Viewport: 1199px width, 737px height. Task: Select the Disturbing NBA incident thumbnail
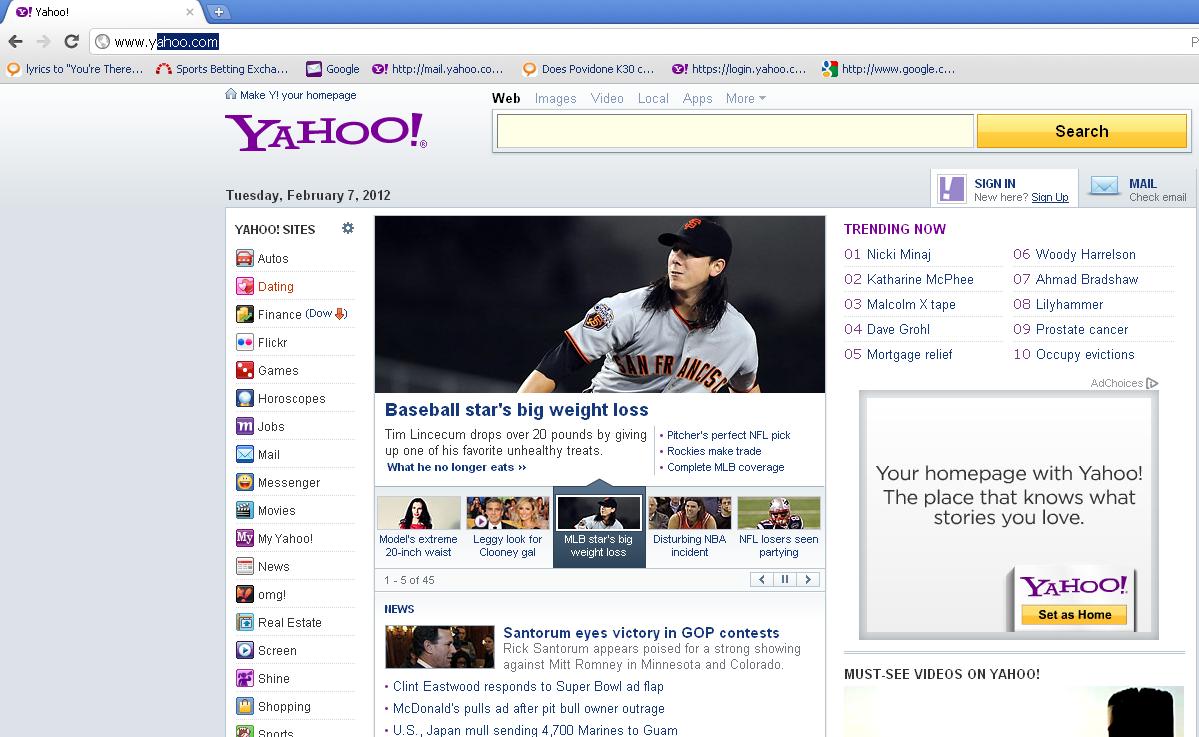click(x=690, y=513)
